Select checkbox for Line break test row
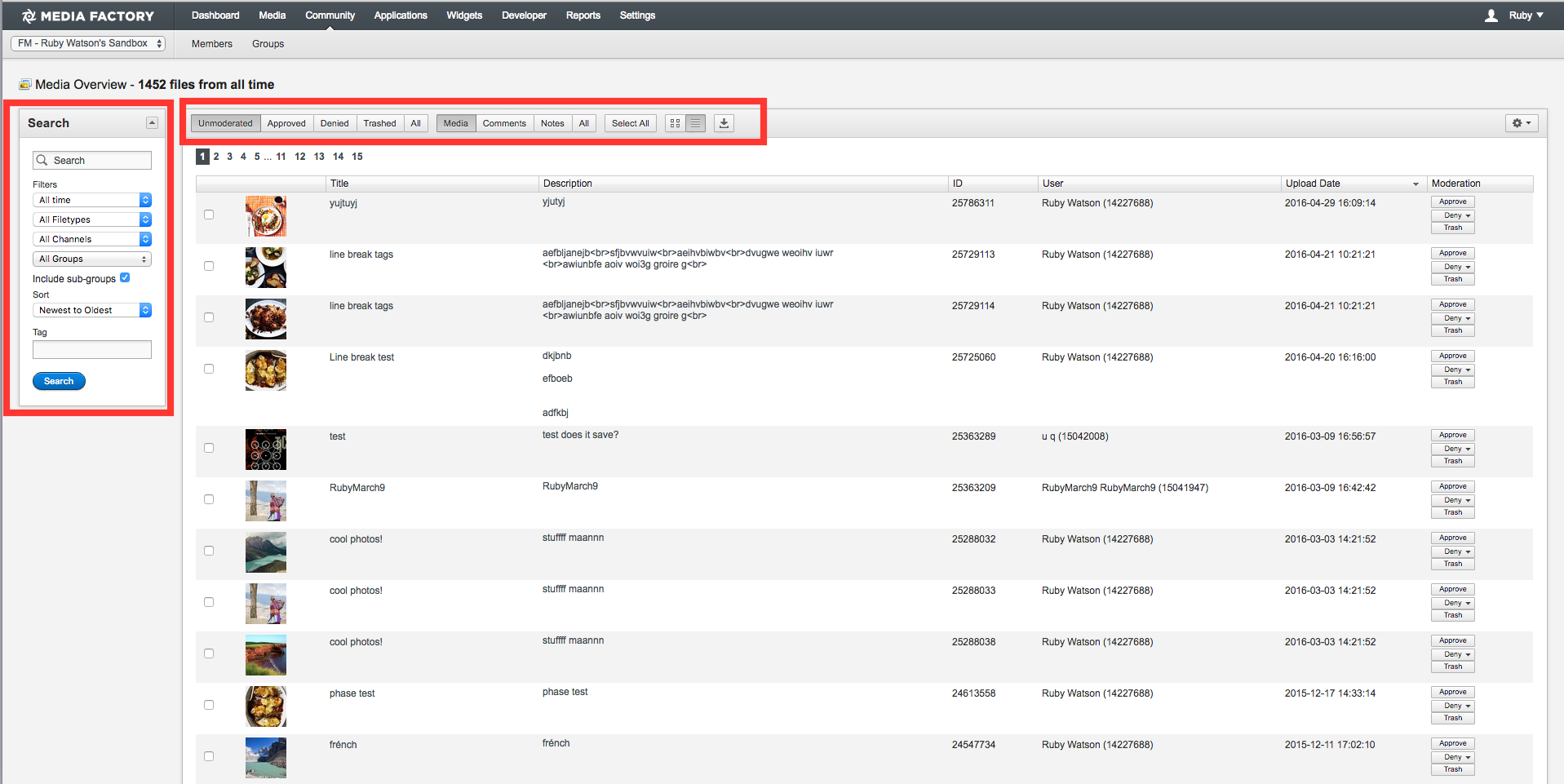This screenshot has width=1564, height=784. click(x=209, y=369)
